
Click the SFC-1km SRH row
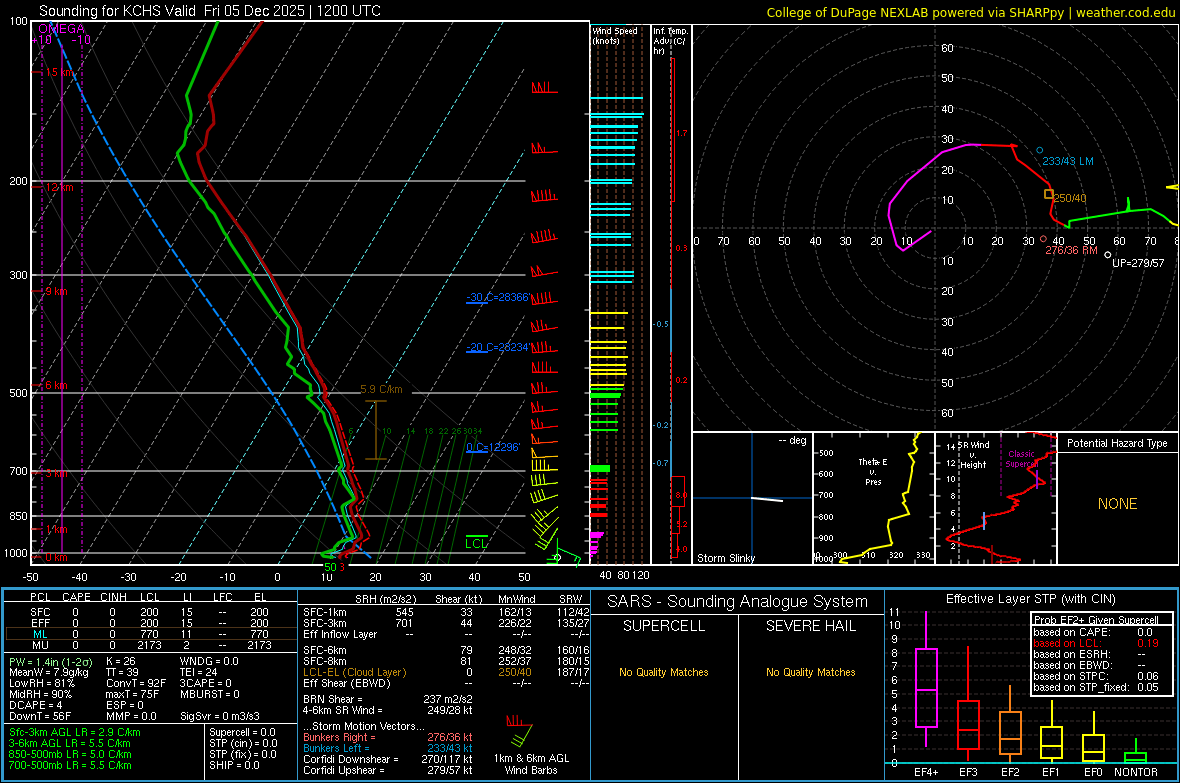pos(446,612)
